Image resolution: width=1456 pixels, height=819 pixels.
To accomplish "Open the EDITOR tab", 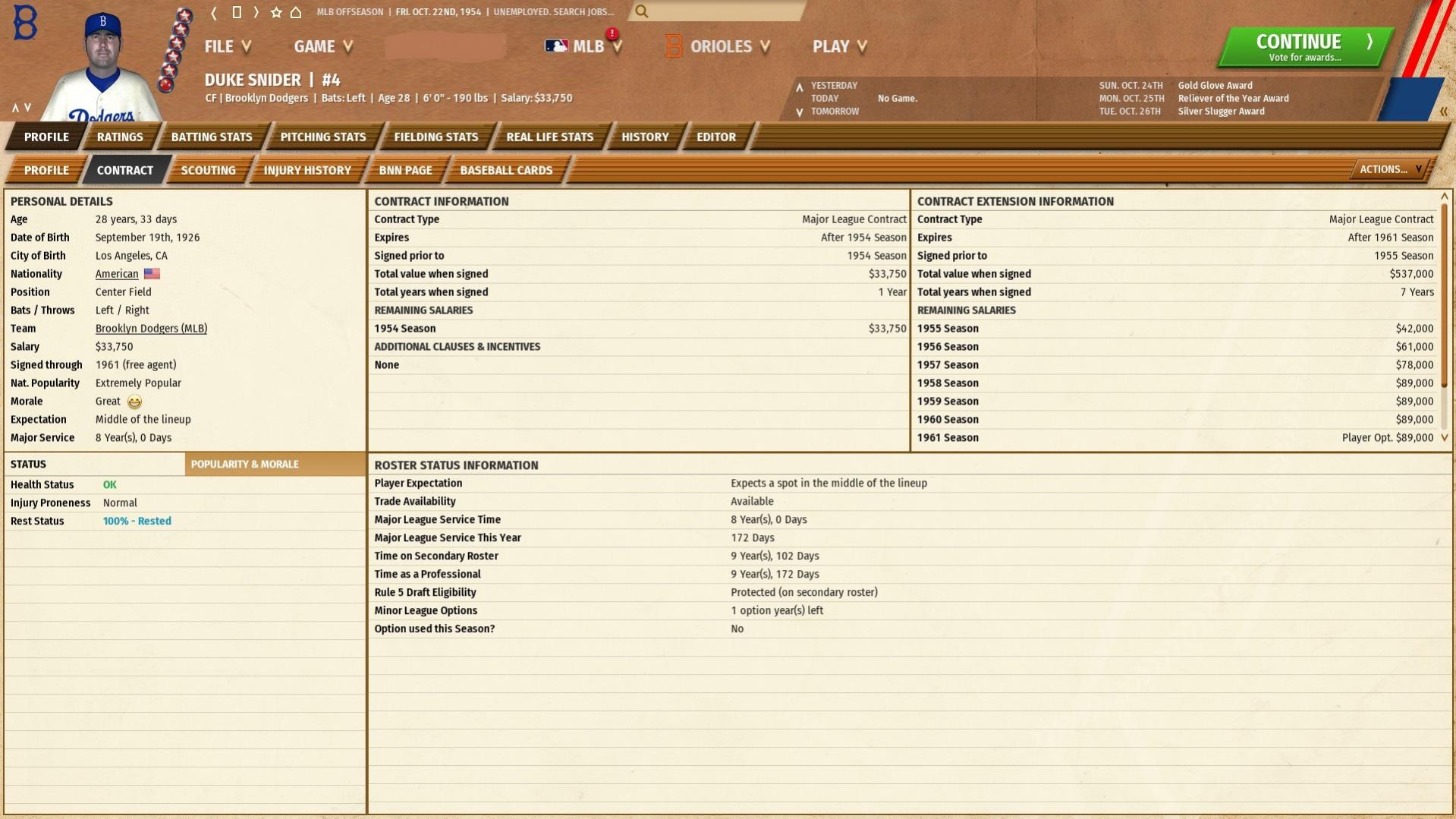I will (716, 137).
